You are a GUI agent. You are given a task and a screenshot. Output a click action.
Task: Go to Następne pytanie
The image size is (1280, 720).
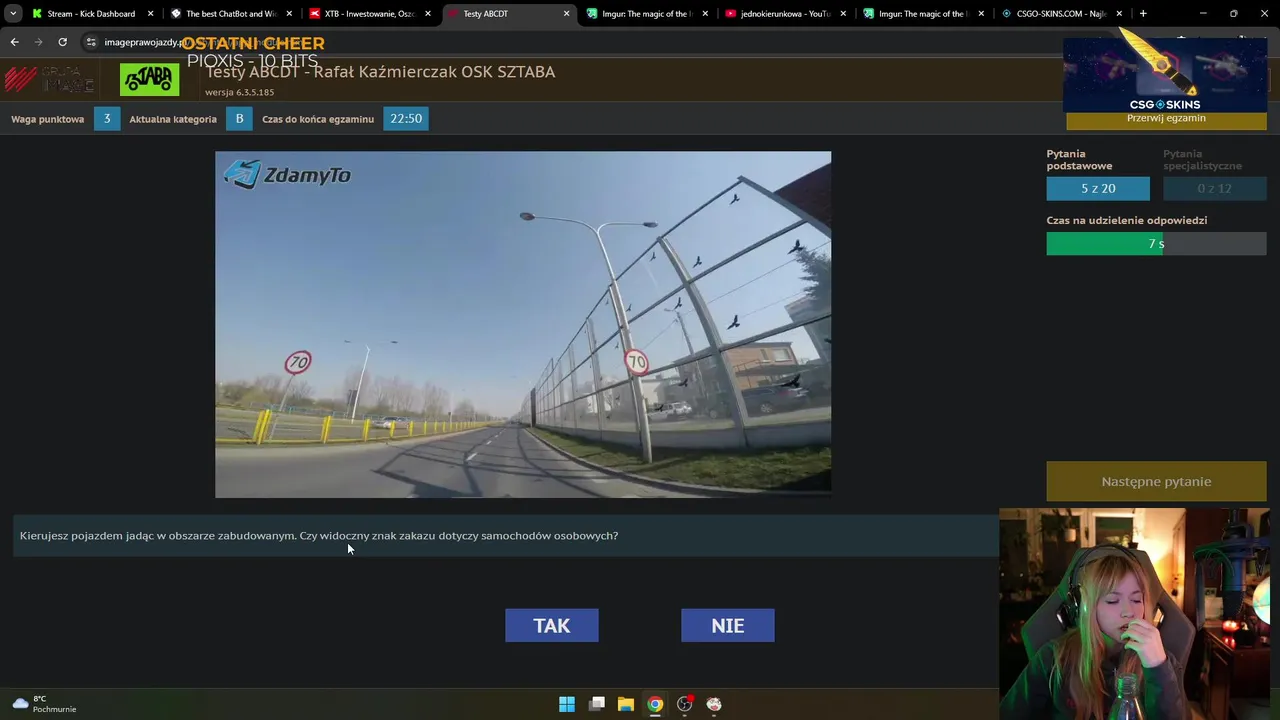point(1156,481)
